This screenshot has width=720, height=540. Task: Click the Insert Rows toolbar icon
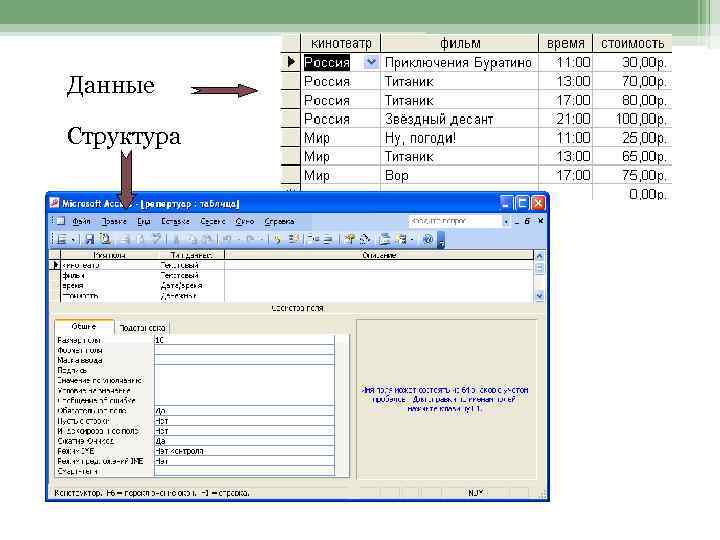point(312,239)
